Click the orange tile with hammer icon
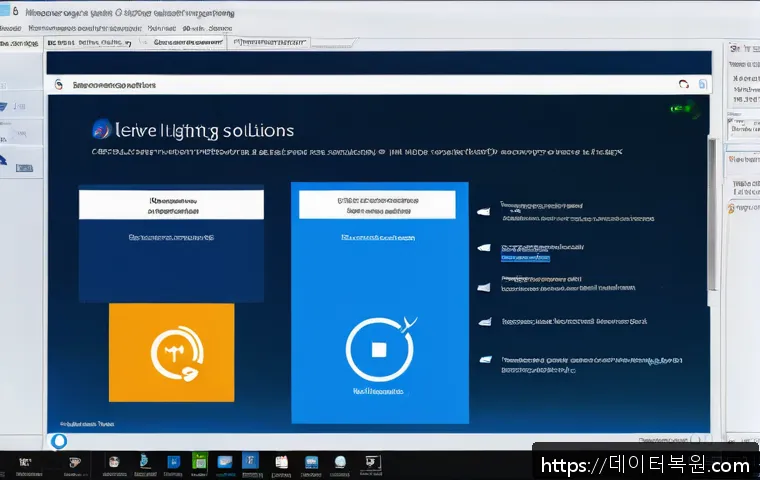Image resolution: width=760 pixels, height=480 pixels. (171, 352)
